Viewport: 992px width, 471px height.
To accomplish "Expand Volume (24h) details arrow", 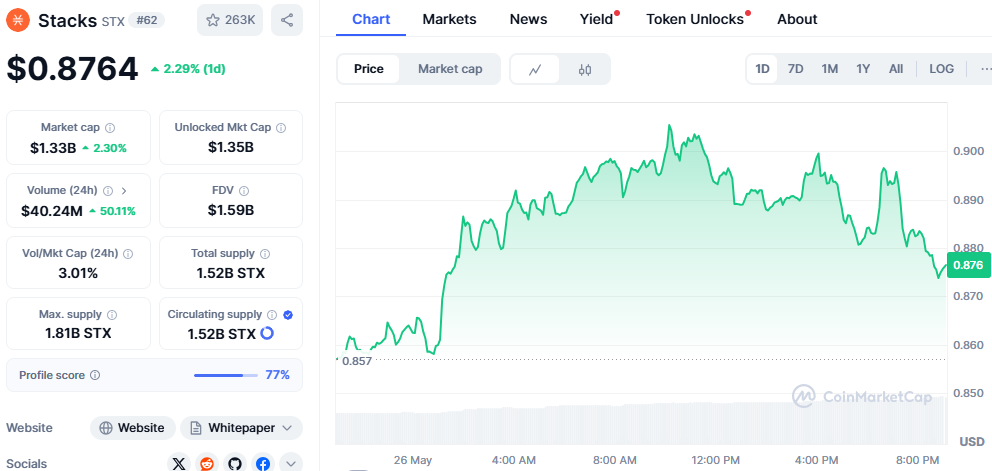I will [123, 191].
